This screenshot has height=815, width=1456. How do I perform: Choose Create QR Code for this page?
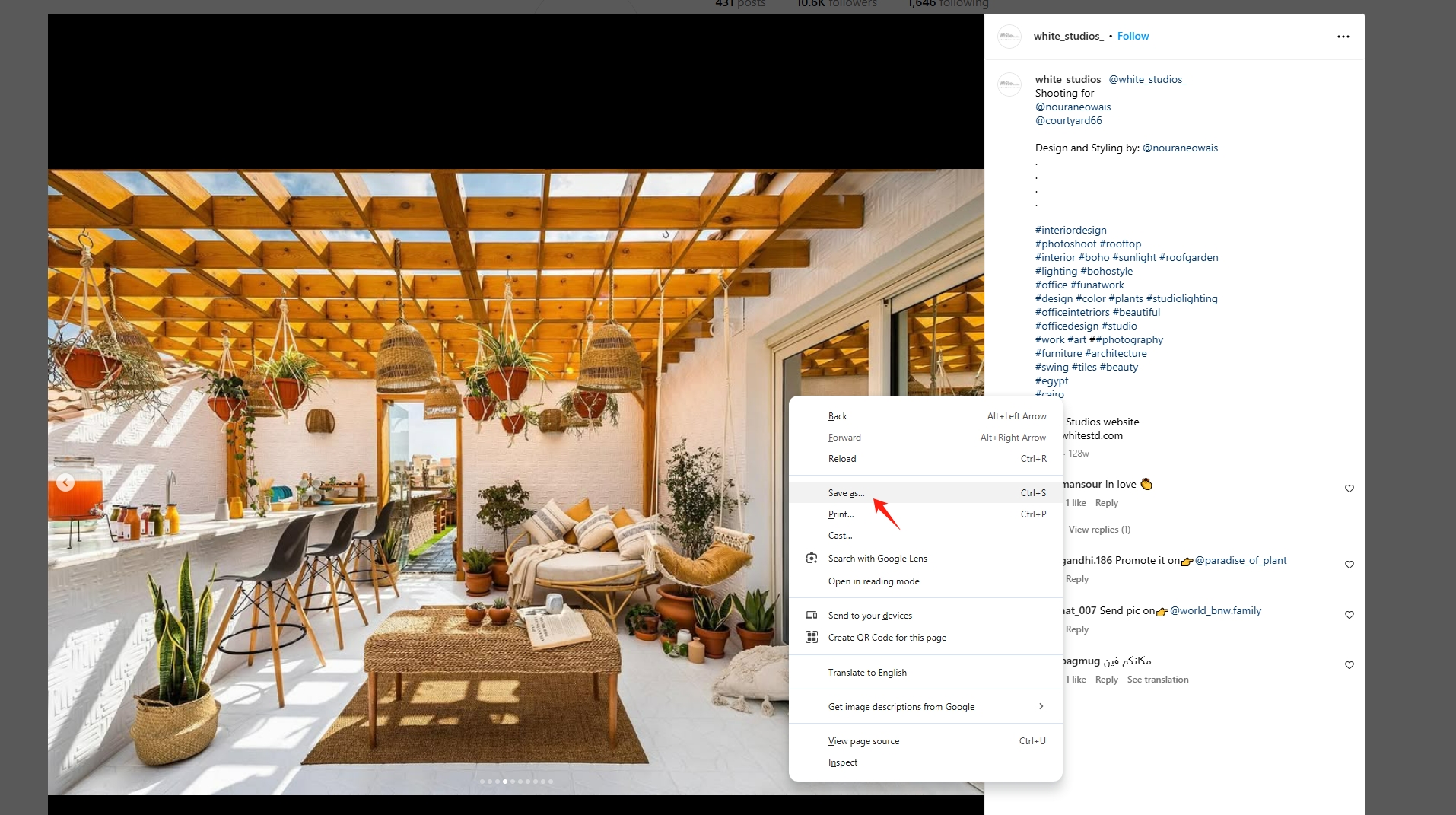pos(925,638)
